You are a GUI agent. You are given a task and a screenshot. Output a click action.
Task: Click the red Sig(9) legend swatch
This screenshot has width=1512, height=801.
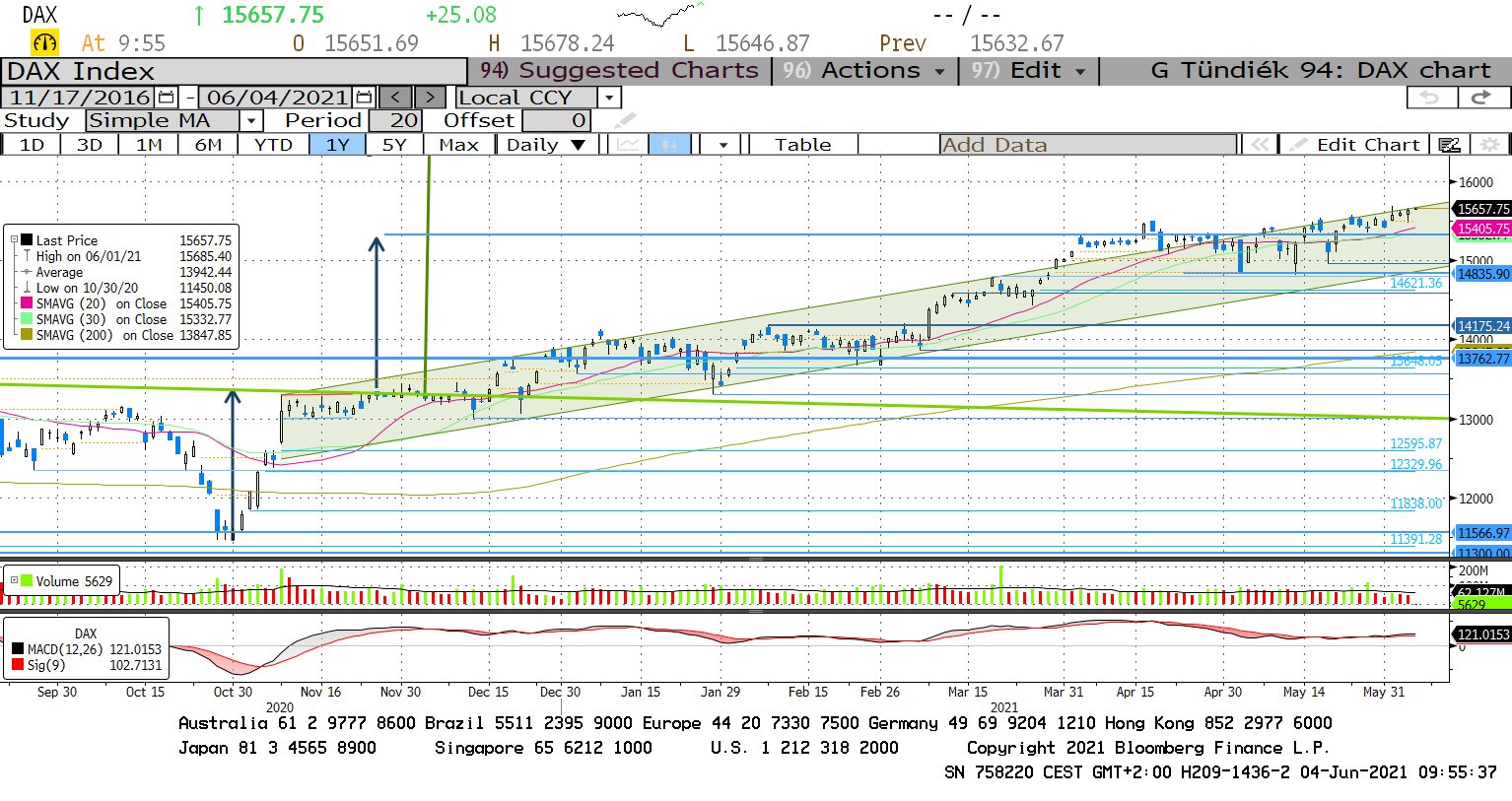click(x=18, y=665)
